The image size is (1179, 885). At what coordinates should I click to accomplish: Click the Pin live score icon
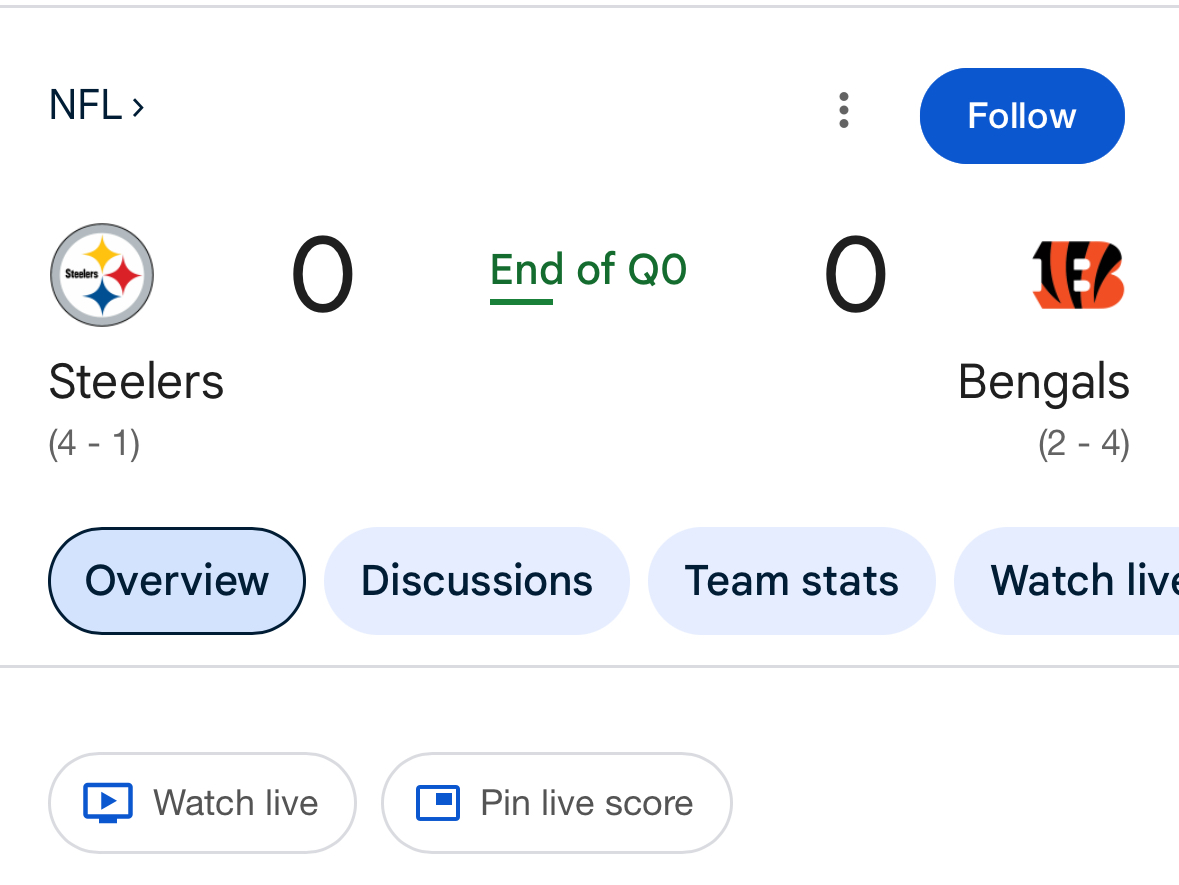(x=438, y=803)
